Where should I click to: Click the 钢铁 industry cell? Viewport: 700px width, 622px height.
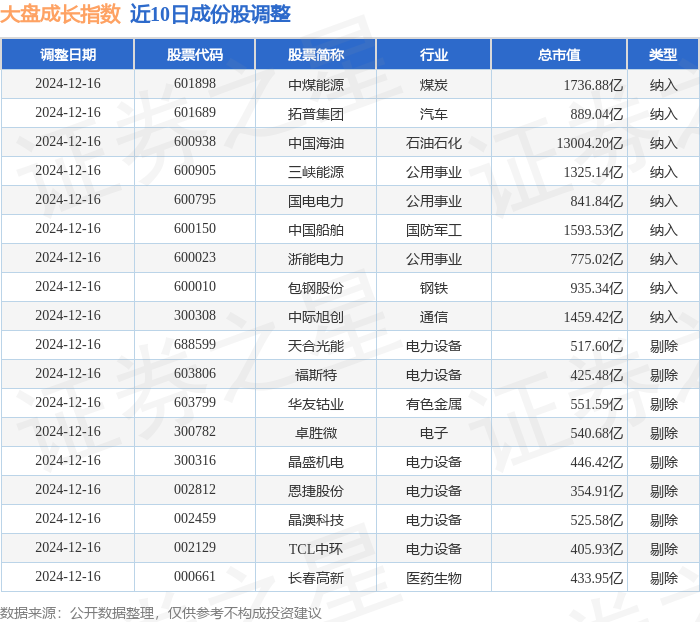(433, 288)
